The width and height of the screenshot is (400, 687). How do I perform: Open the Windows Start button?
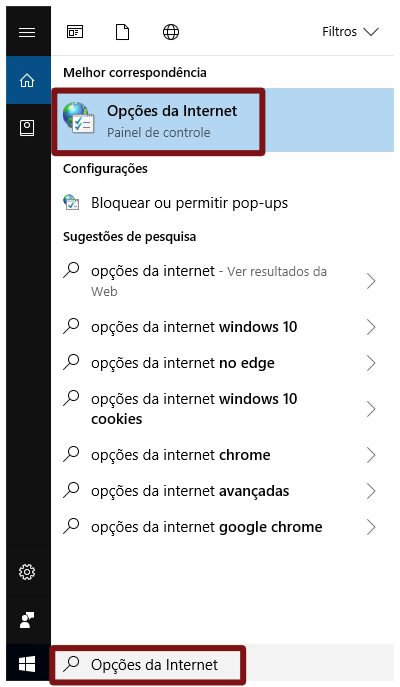tap(27, 665)
